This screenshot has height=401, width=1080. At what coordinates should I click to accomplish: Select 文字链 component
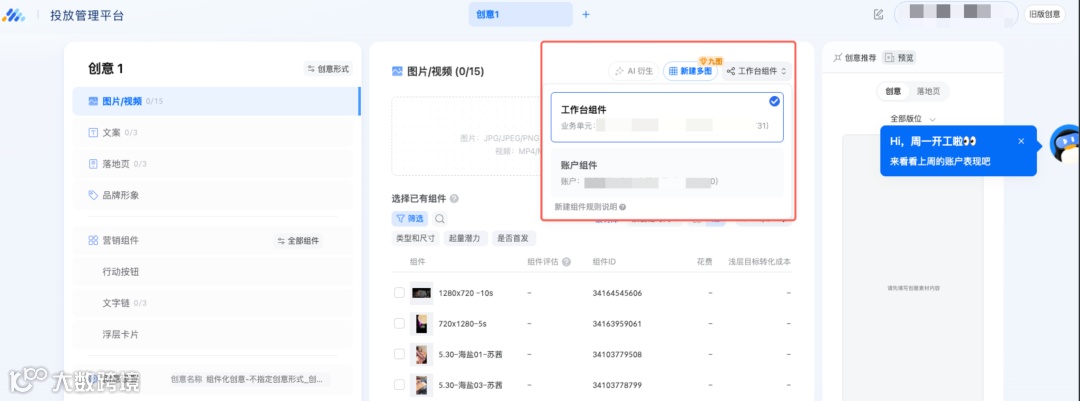pos(213,302)
